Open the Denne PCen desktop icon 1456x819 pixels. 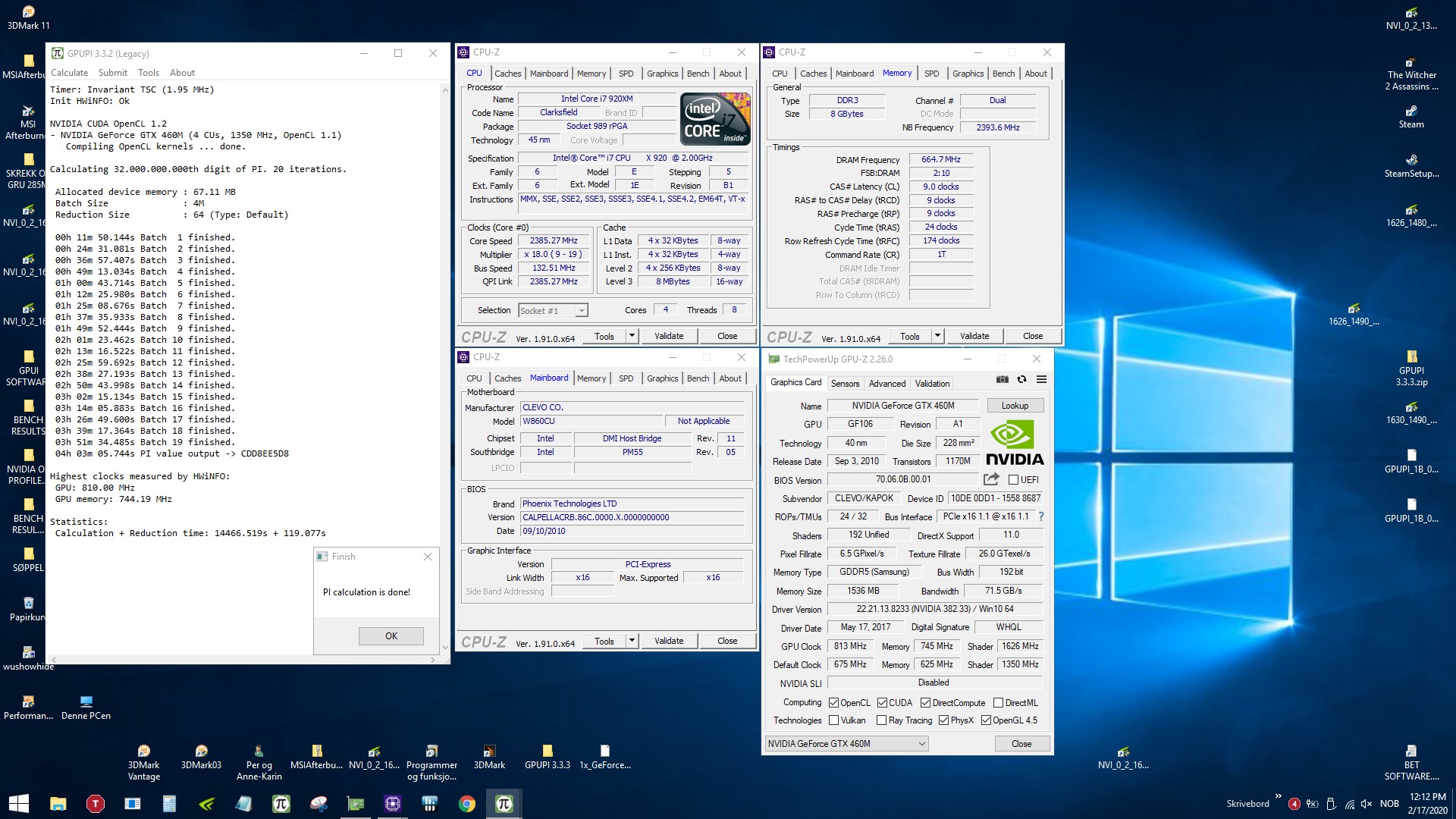(x=86, y=708)
